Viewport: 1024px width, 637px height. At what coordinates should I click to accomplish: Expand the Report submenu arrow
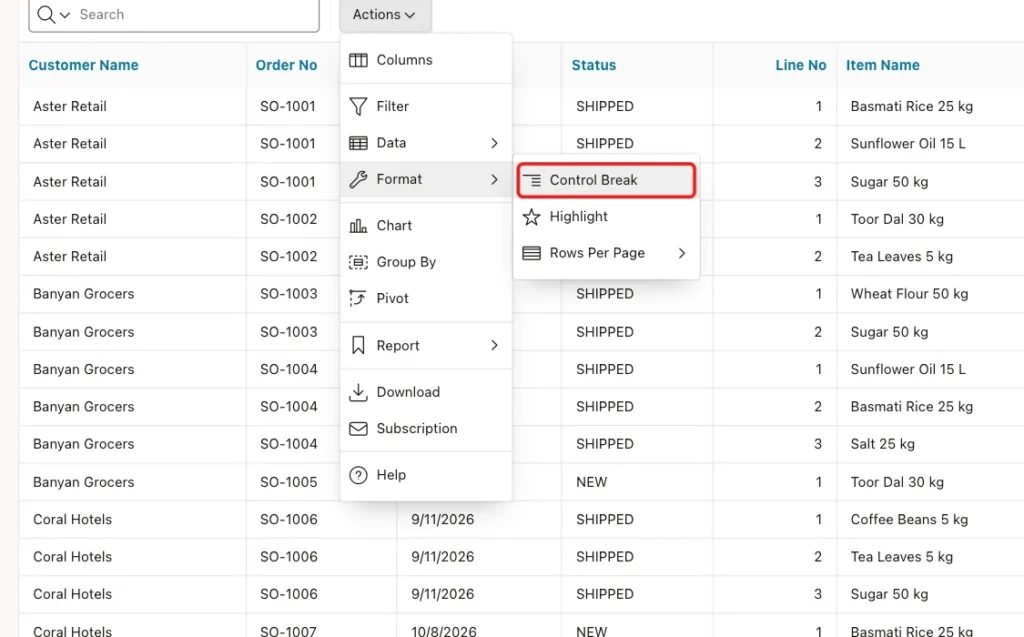coord(494,345)
